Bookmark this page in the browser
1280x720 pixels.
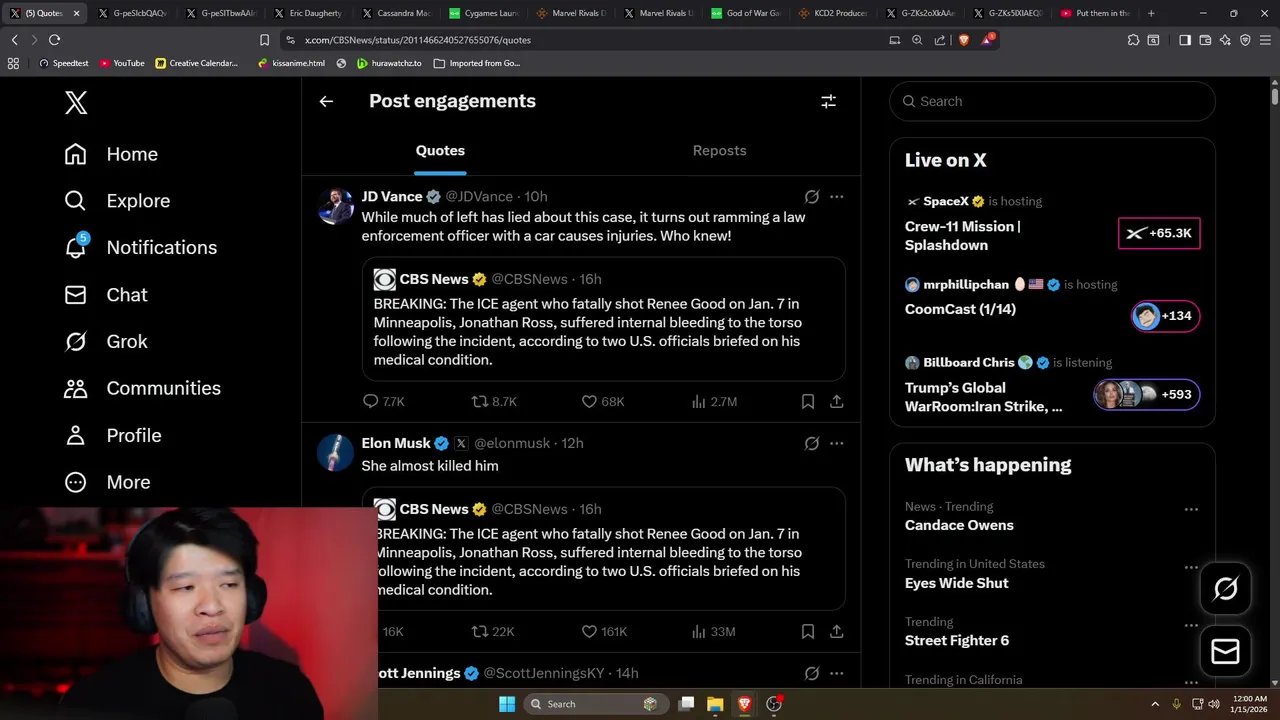pyautogui.click(x=264, y=40)
